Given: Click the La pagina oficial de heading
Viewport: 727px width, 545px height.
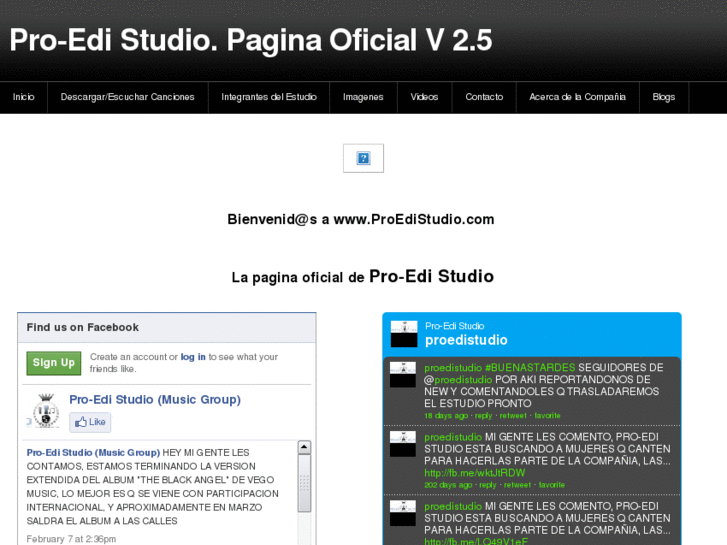Looking at the screenshot, I should click(x=298, y=277).
